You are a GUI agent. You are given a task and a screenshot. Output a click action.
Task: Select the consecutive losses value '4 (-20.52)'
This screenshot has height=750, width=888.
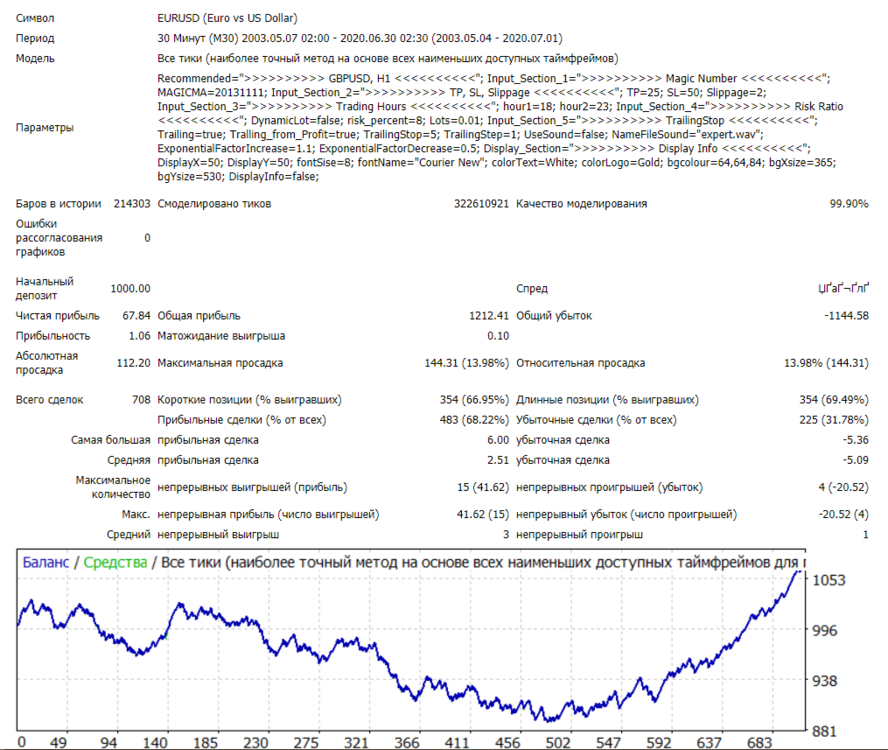click(843, 487)
